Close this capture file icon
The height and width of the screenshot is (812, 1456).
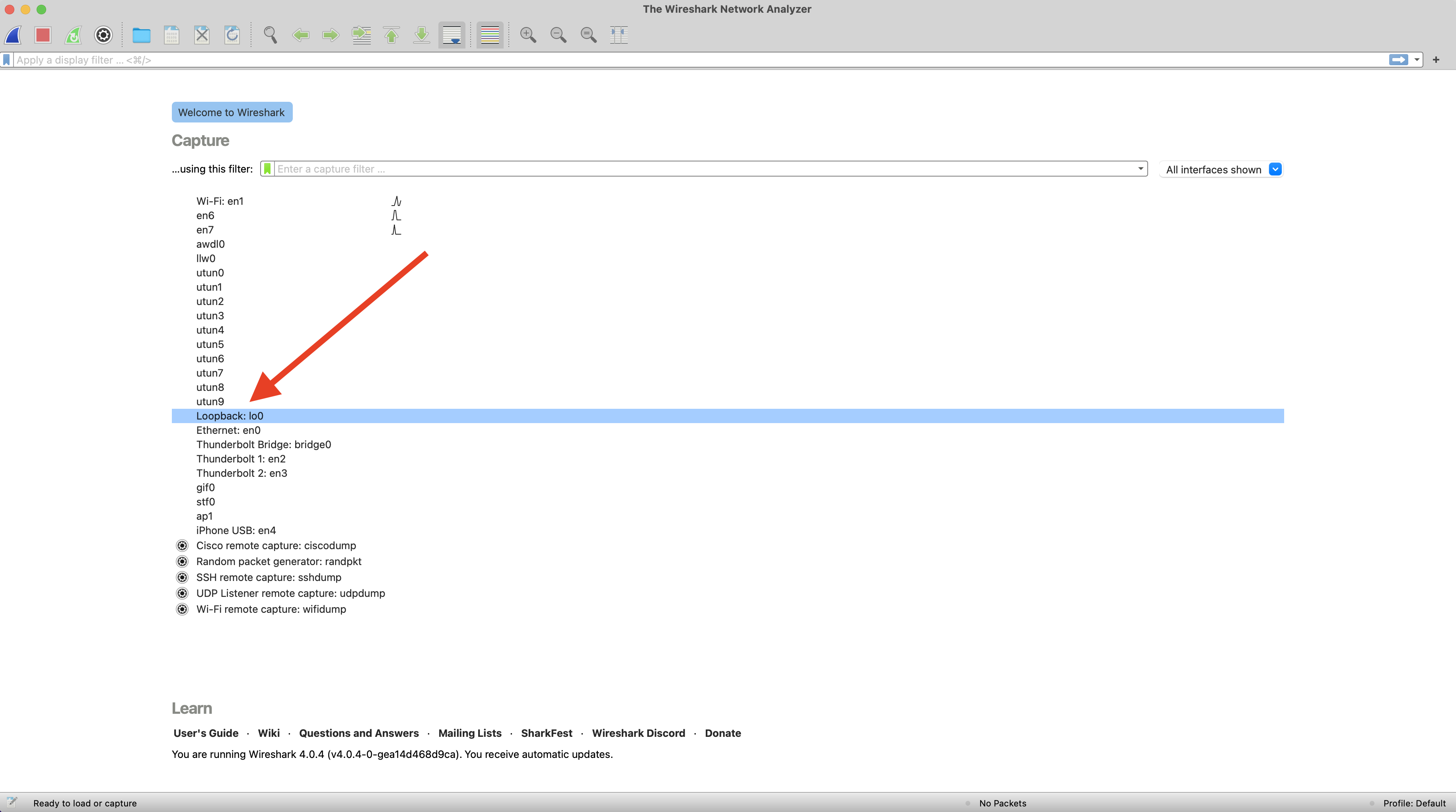click(202, 35)
